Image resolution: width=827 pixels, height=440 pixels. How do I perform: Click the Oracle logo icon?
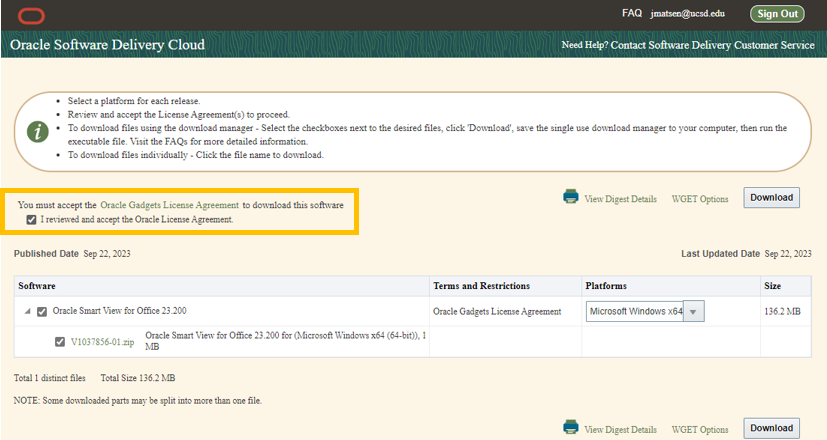(x=32, y=14)
